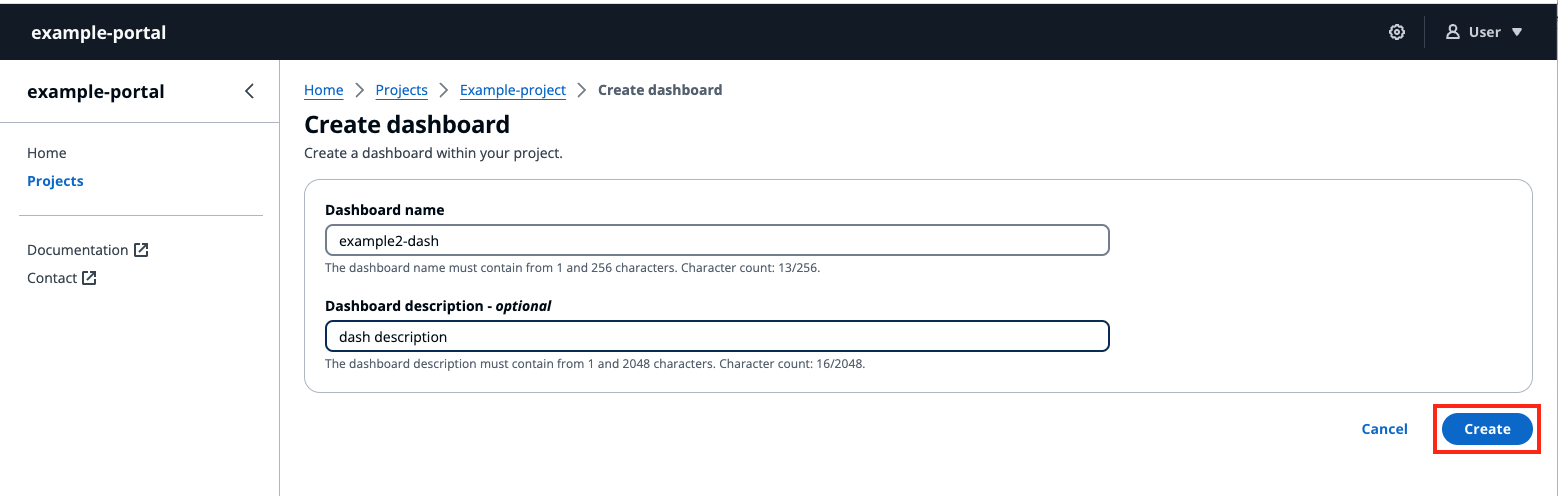Open the Contact sidebar link
Image resolution: width=1558 pixels, height=496 pixels.
(x=52, y=278)
